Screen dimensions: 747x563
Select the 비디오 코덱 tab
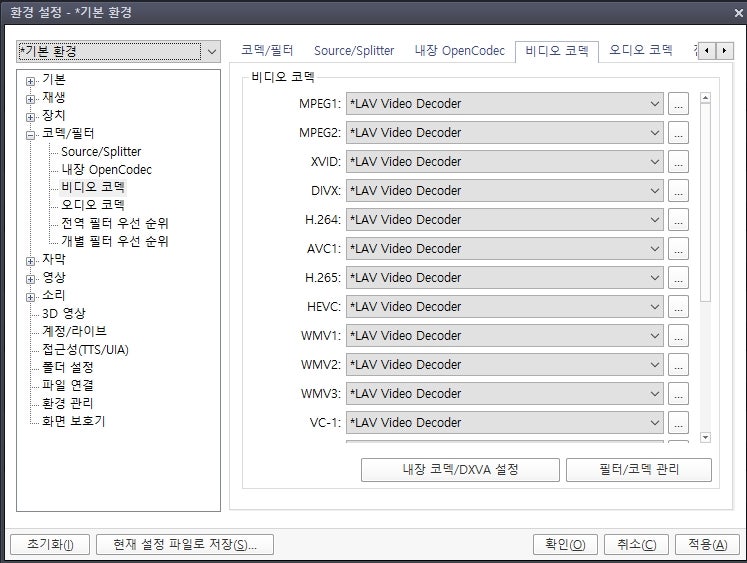tap(557, 51)
